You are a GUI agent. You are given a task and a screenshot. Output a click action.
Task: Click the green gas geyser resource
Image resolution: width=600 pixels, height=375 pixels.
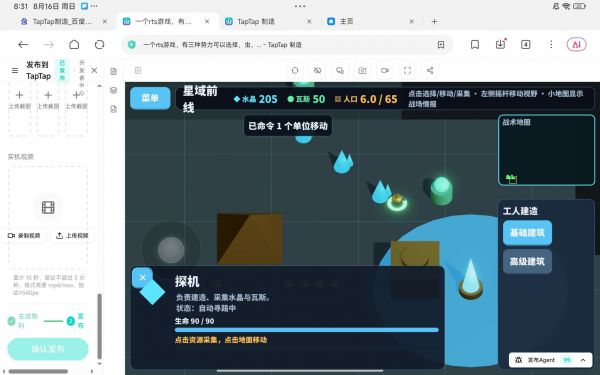441,191
